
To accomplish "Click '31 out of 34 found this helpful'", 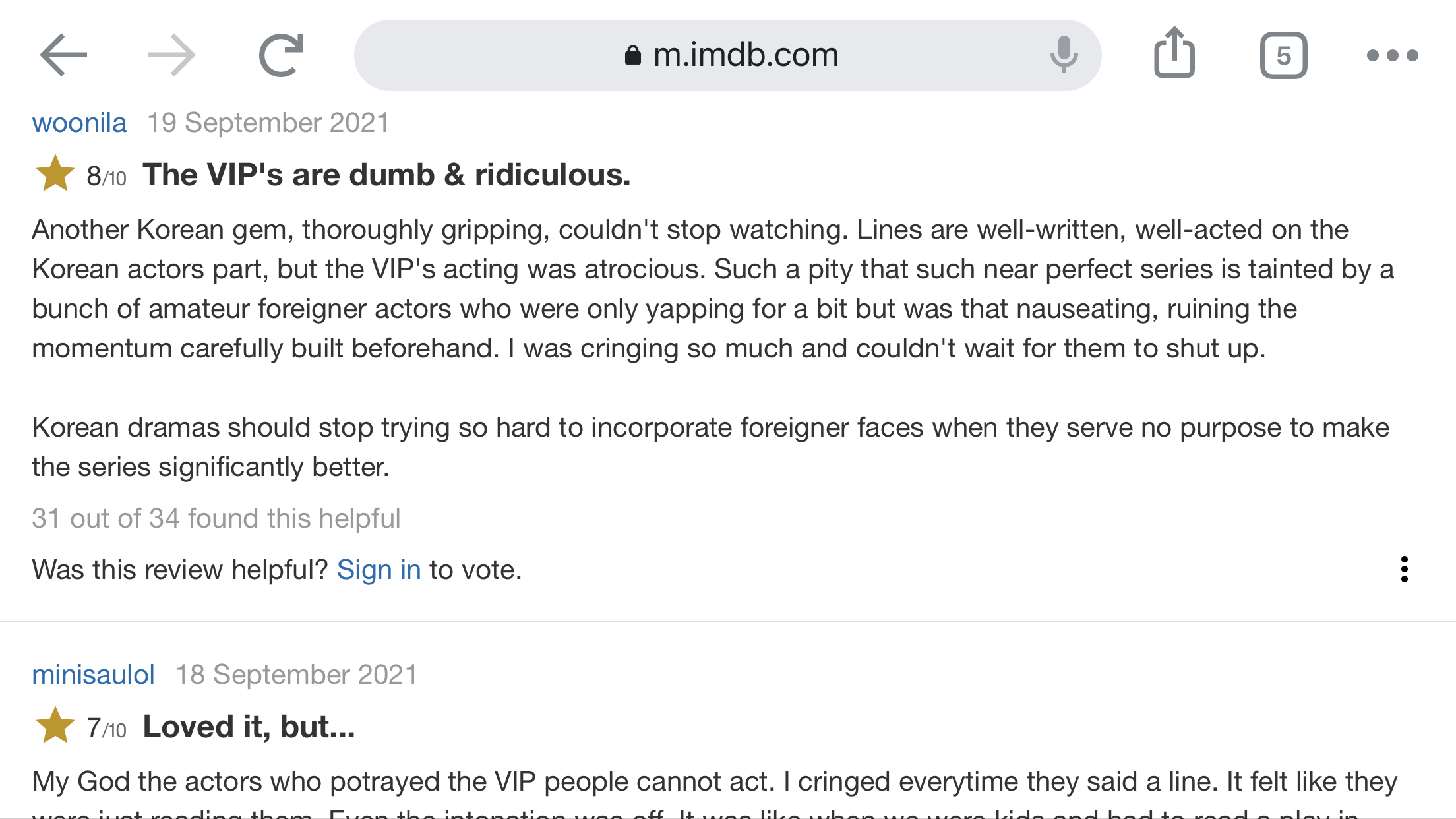I will click(x=216, y=518).
